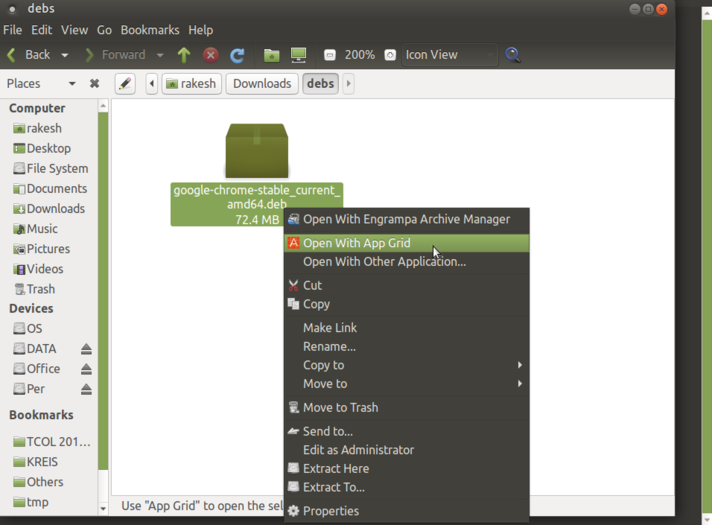Select the google-chrome deb package icon
This screenshot has width=712, height=525.
pos(257,151)
